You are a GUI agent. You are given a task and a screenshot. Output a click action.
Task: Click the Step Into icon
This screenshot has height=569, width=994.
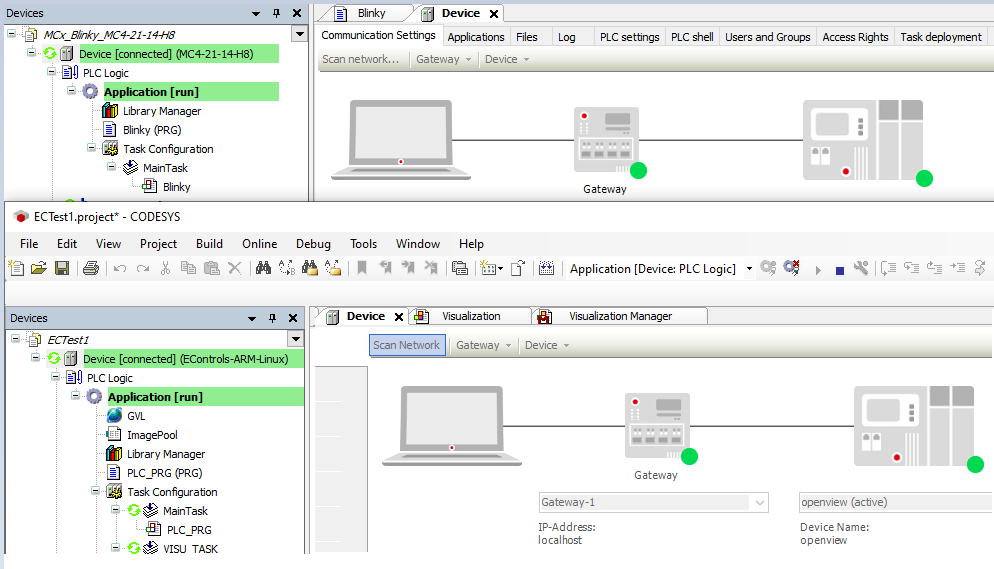(x=888, y=268)
